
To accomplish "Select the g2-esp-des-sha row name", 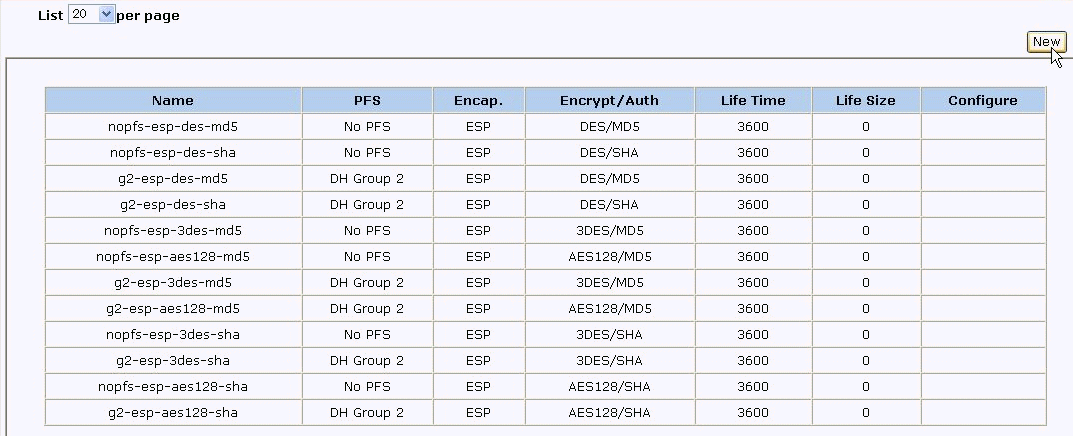I will 173,205.
